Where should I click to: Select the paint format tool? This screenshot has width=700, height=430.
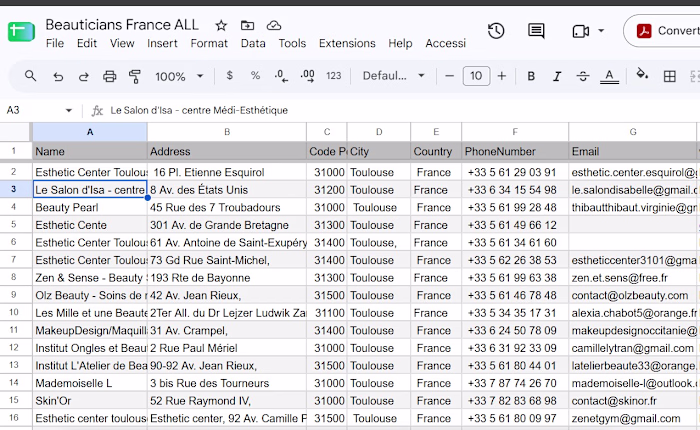pos(134,76)
